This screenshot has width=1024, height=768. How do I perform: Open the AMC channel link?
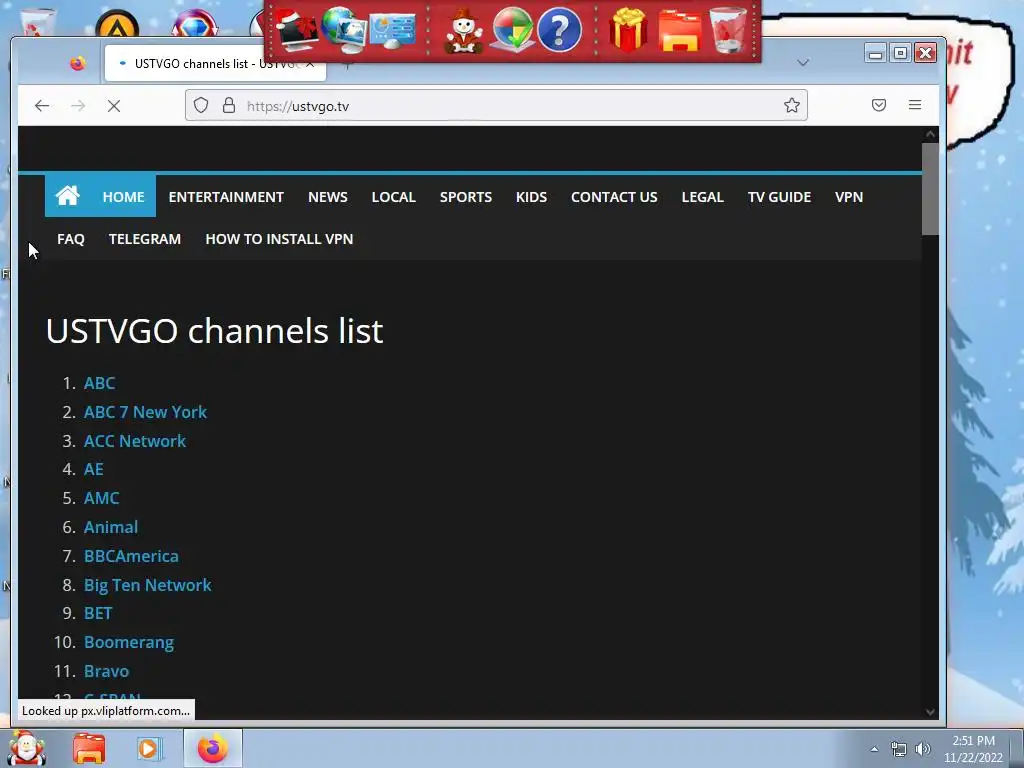(x=101, y=498)
